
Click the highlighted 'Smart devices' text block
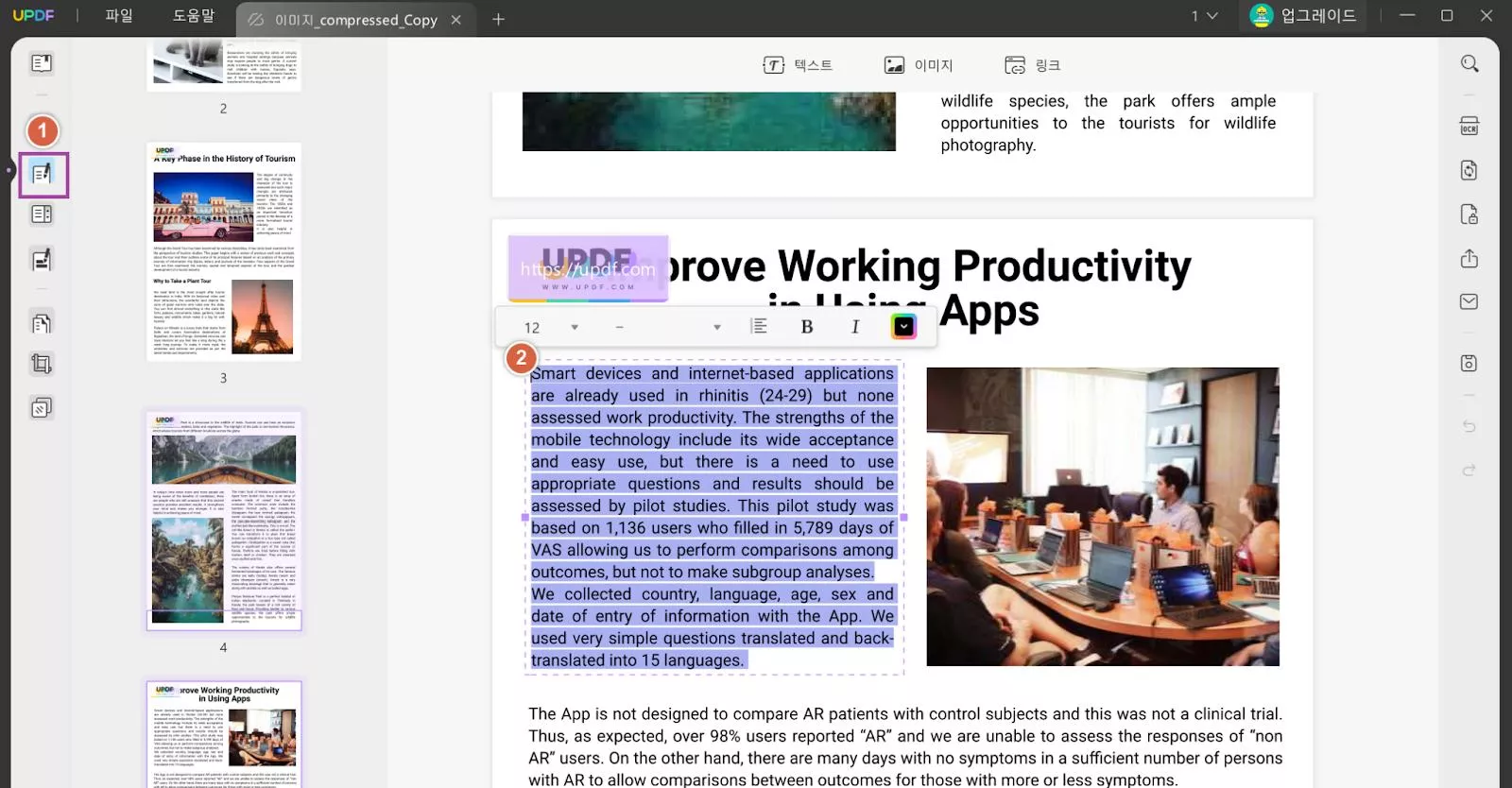pos(713,517)
